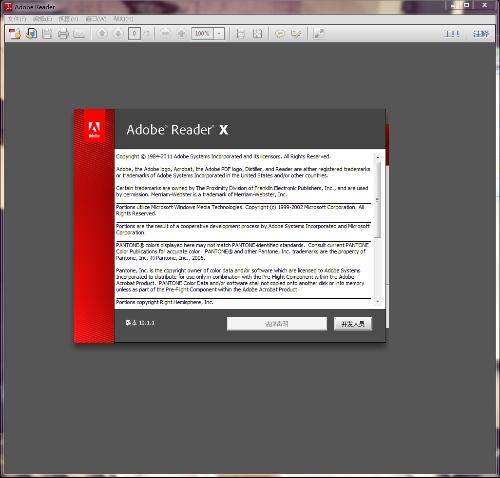
Task: Open the 编辑 (Edit) menu
Action: [x=43, y=19]
